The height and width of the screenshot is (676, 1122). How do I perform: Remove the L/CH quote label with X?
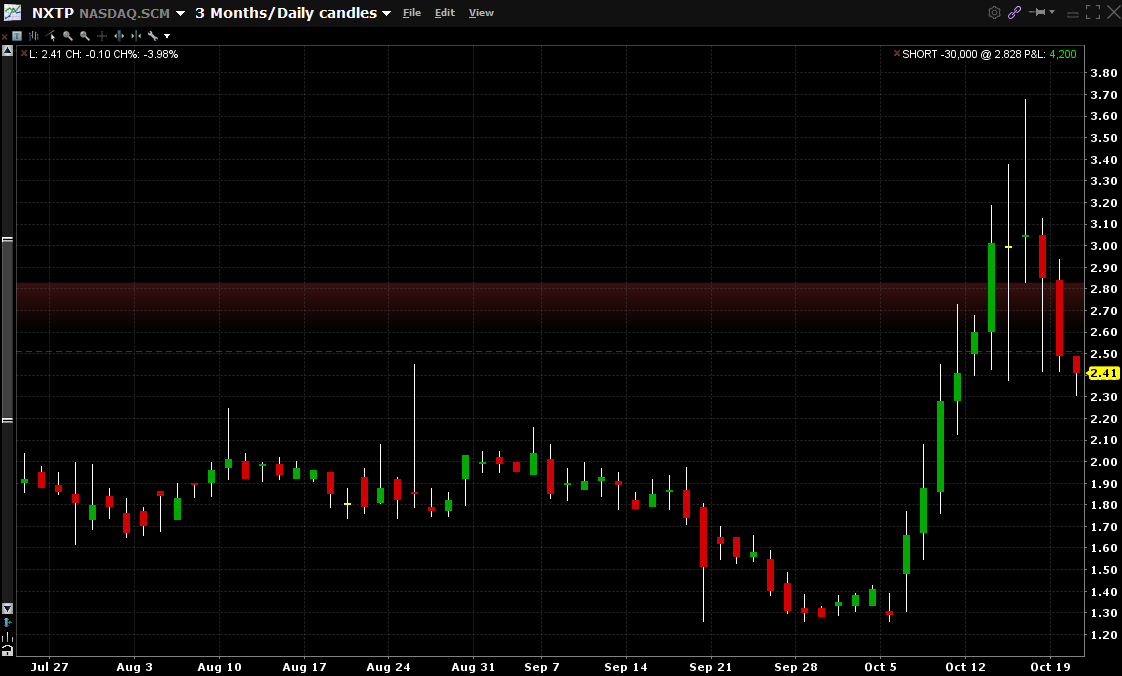24,54
